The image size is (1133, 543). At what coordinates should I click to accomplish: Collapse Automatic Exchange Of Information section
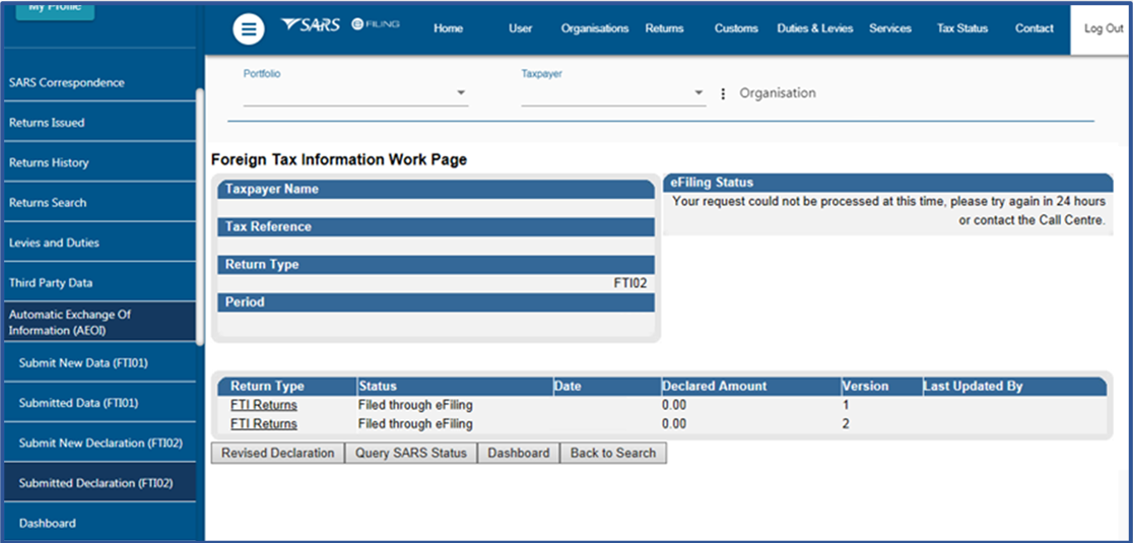pyautogui.click(x=100, y=322)
